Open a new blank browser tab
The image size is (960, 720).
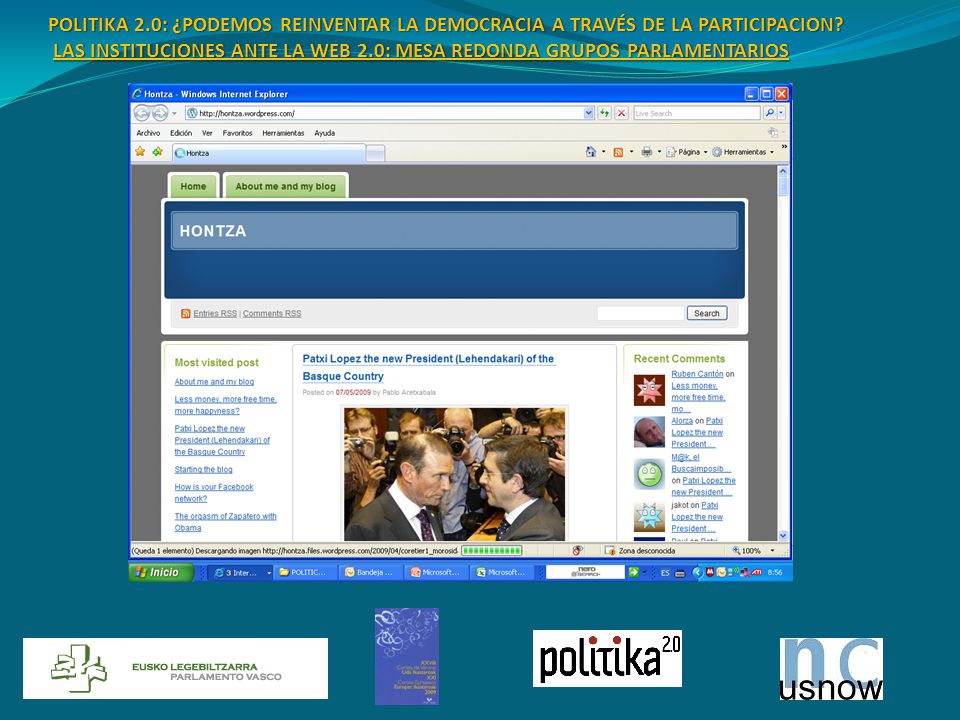(x=375, y=154)
